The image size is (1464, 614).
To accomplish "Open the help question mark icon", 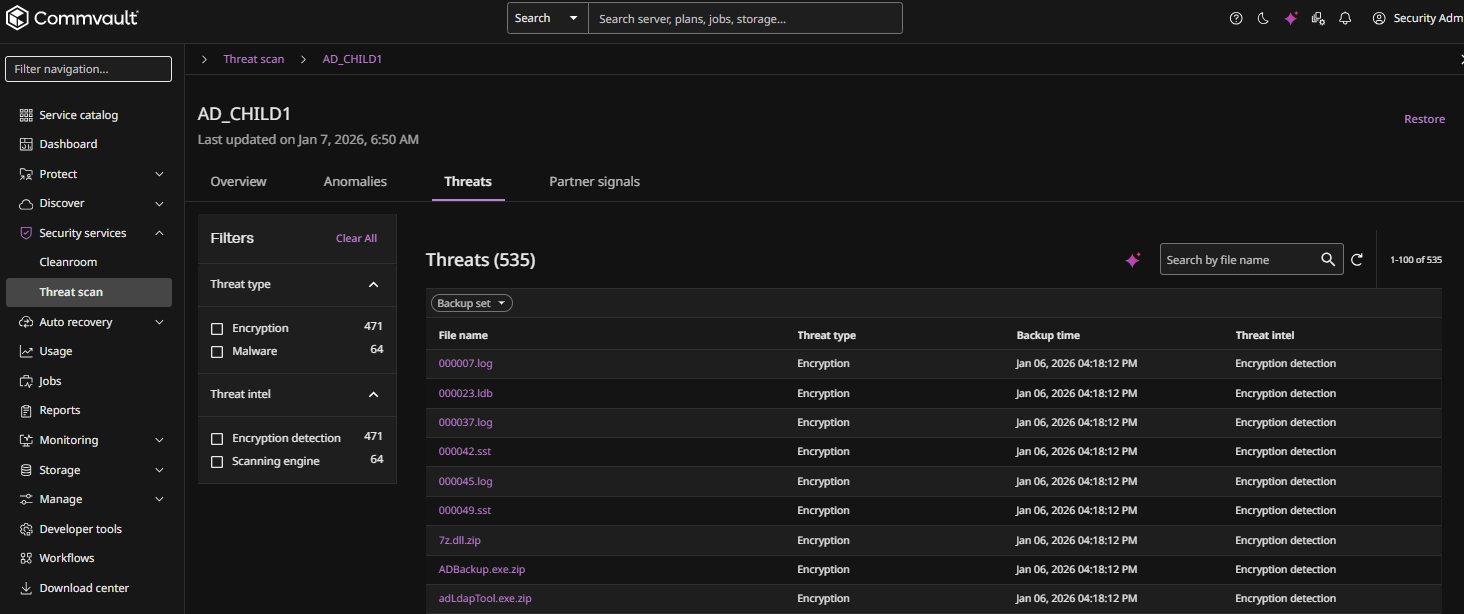I will [1236, 18].
